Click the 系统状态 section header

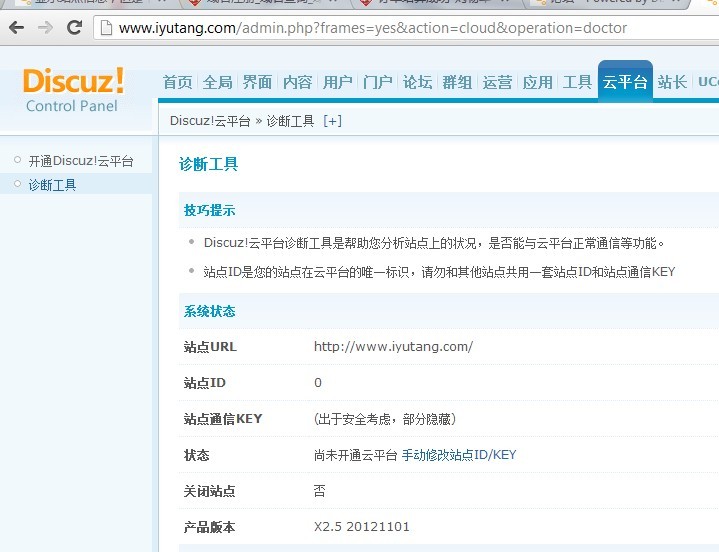click(x=210, y=312)
